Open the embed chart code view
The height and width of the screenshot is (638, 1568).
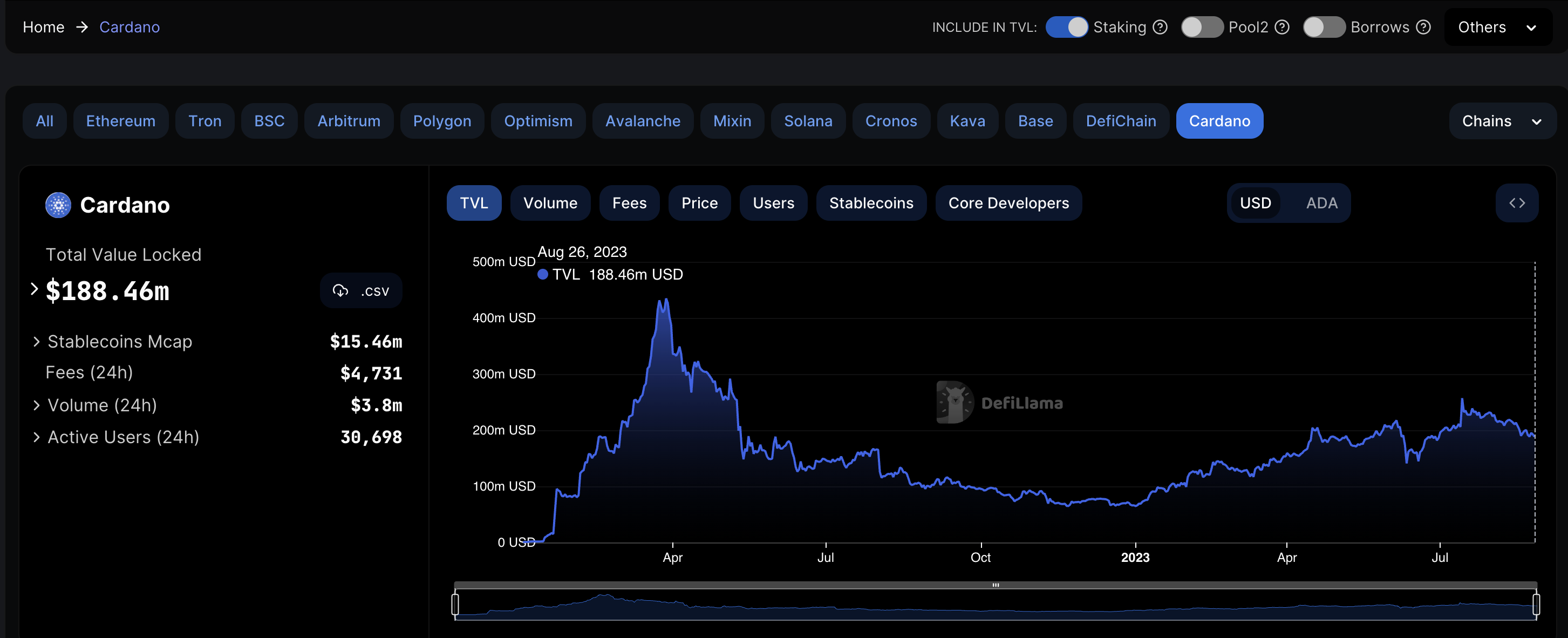coord(1517,203)
